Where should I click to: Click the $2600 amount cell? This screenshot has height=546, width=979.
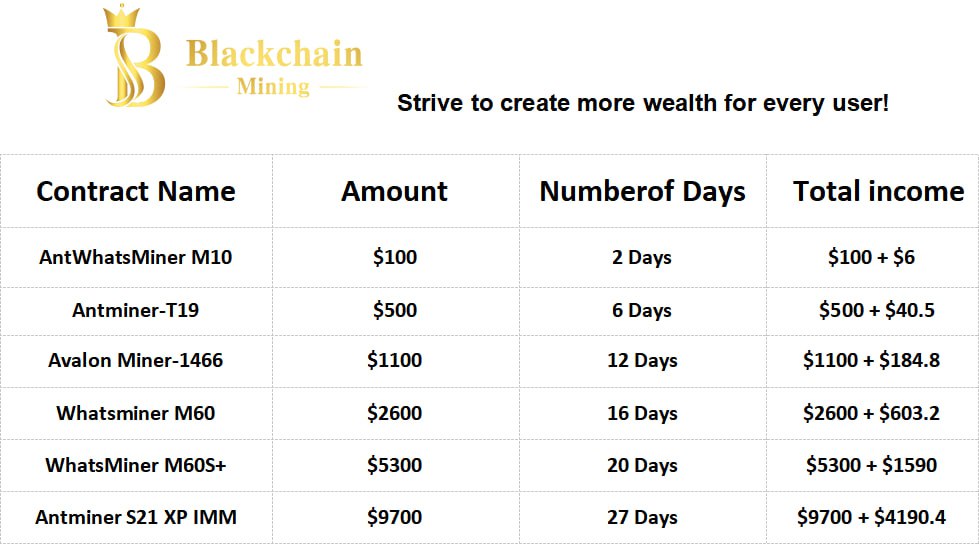pos(395,413)
